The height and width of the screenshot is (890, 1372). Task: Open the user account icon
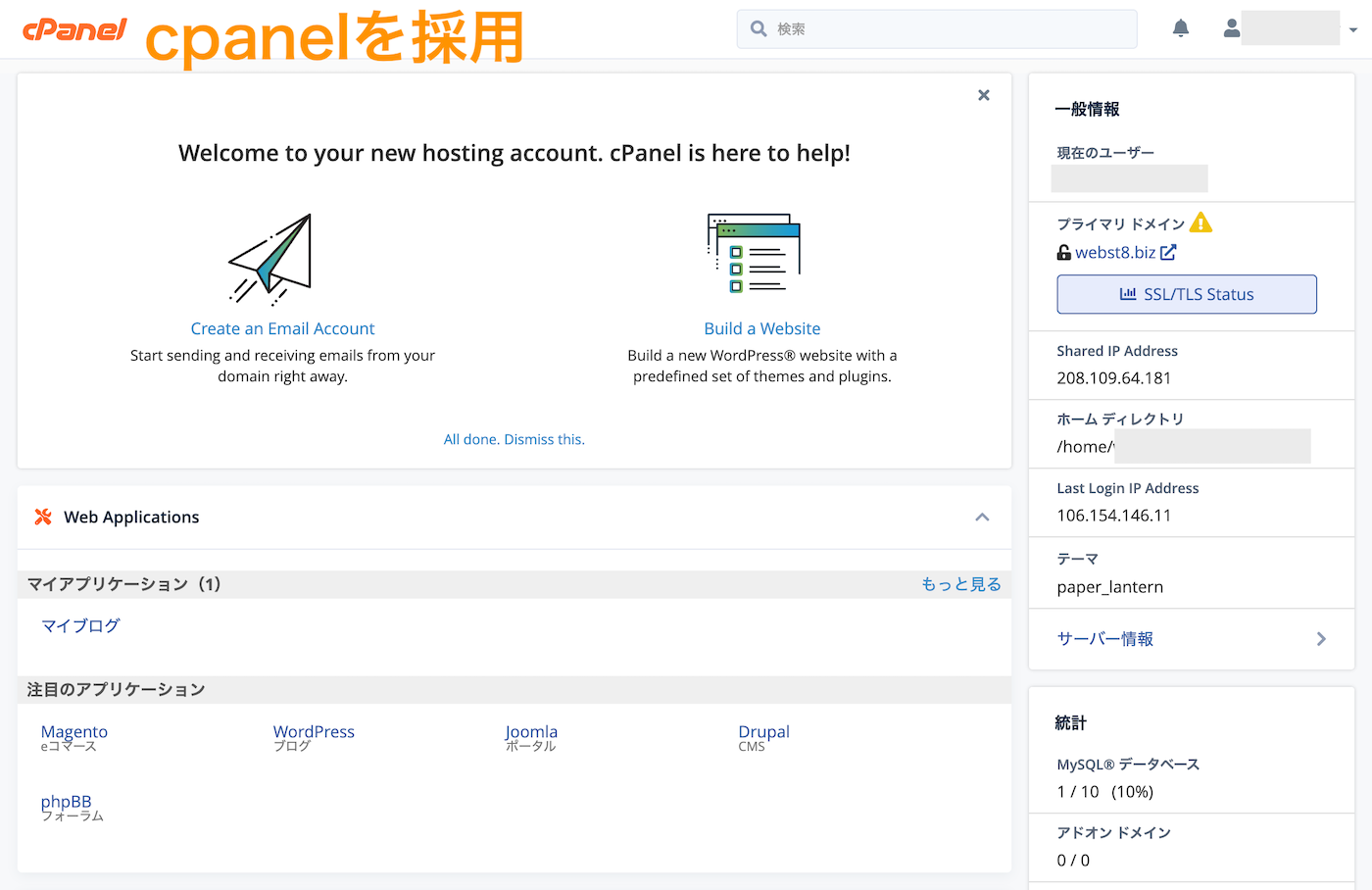[x=1232, y=28]
